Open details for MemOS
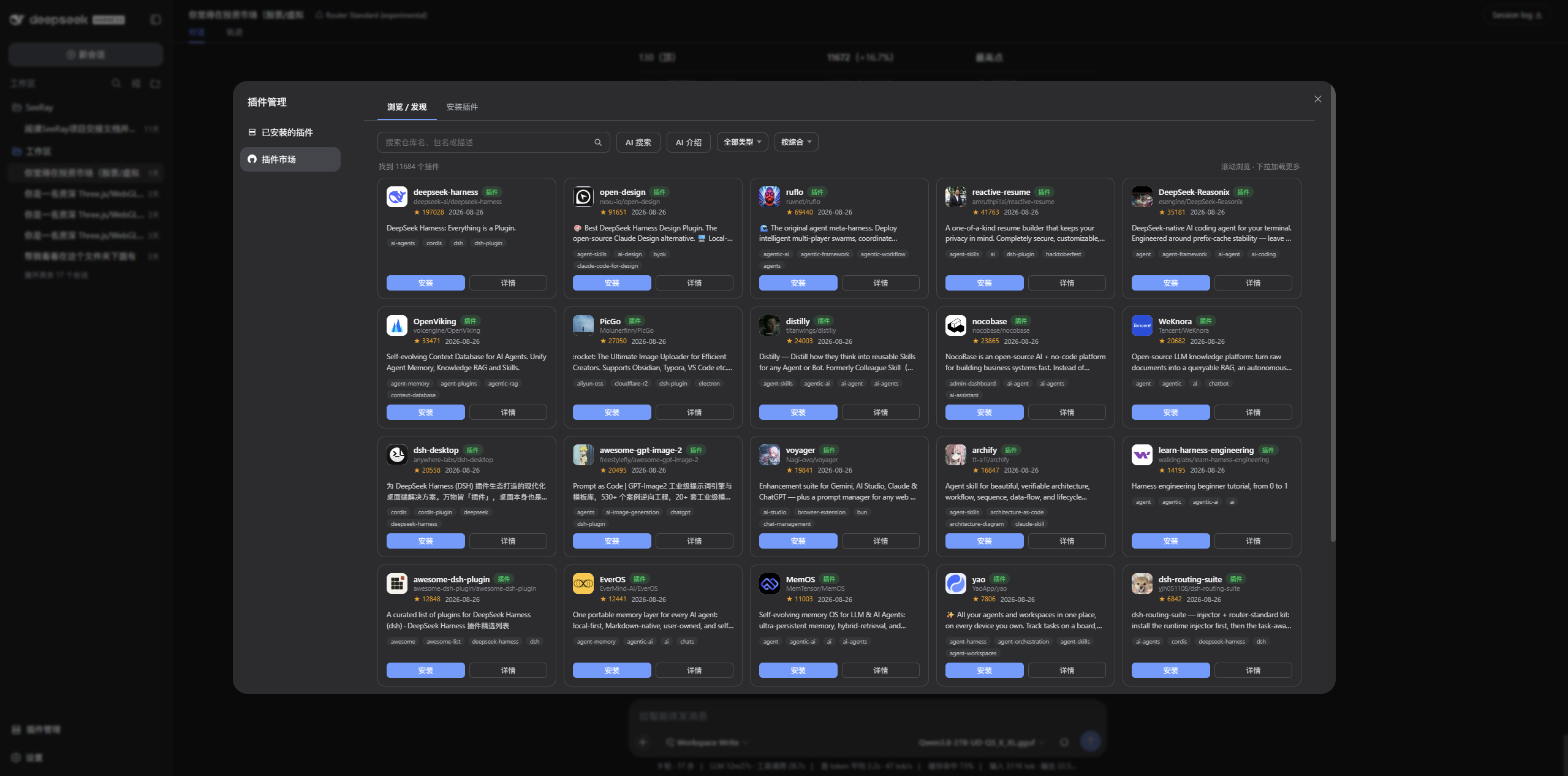This screenshot has width=1568, height=776. click(x=881, y=671)
